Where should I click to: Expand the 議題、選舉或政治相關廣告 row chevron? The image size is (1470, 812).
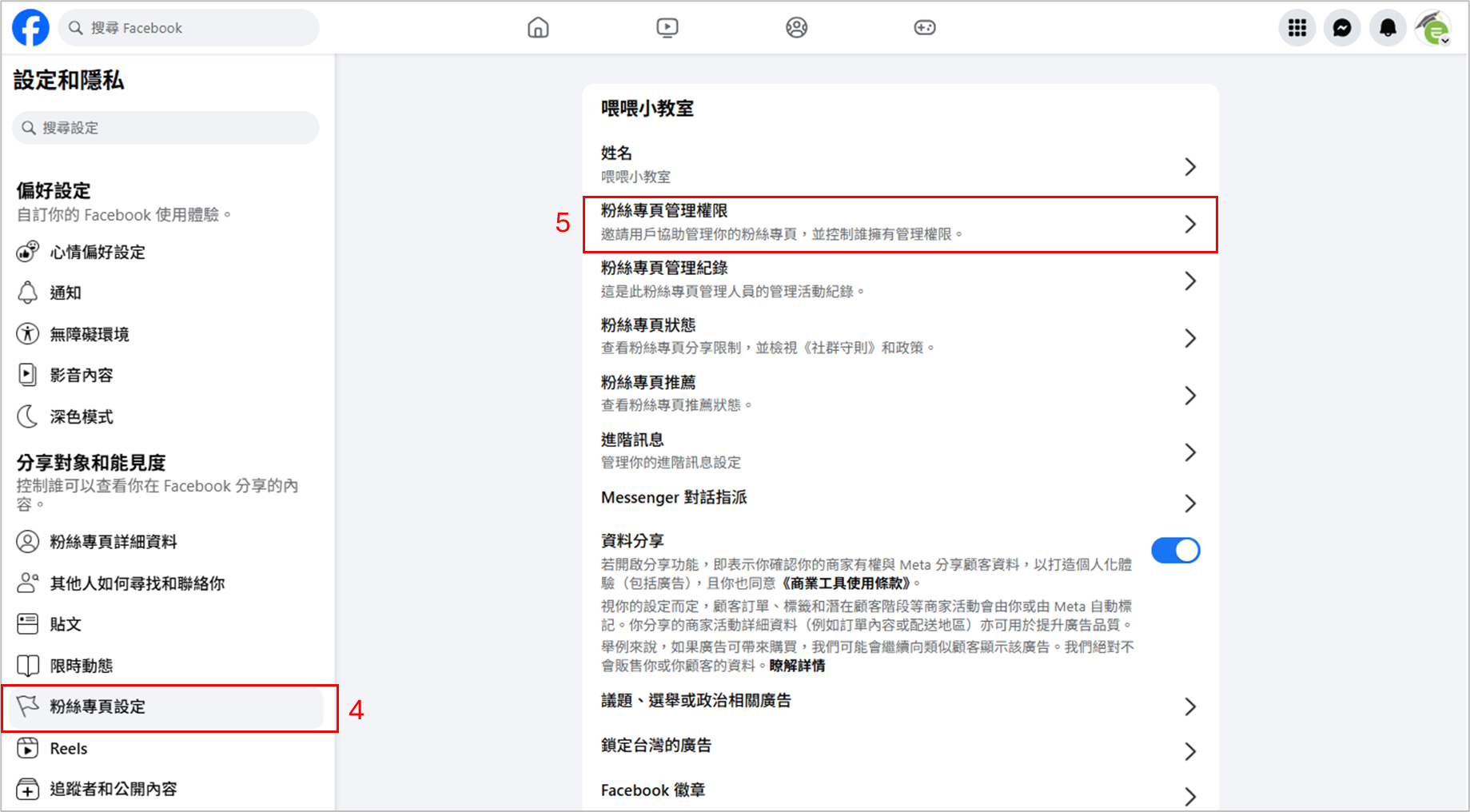(1190, 707)
